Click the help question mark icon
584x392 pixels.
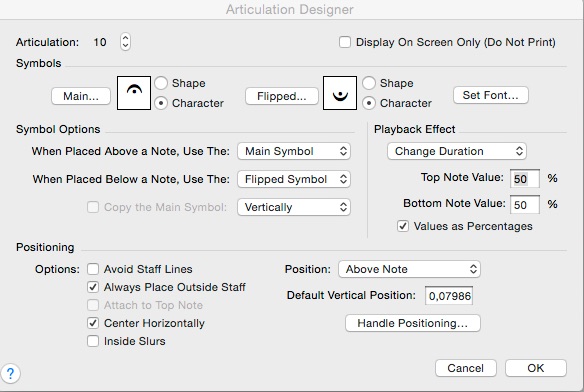[10, 373]
